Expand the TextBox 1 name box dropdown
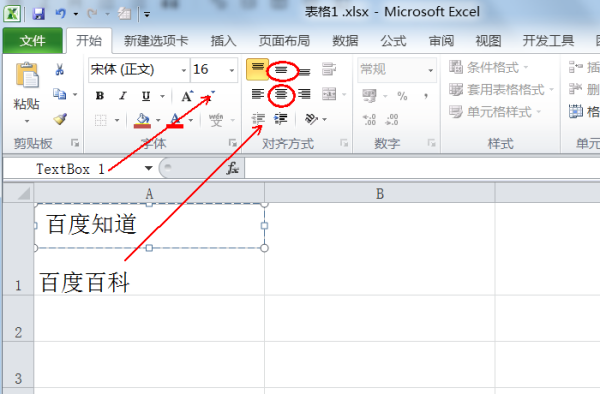The image size is (600, 394). click(x=148, y=168)
